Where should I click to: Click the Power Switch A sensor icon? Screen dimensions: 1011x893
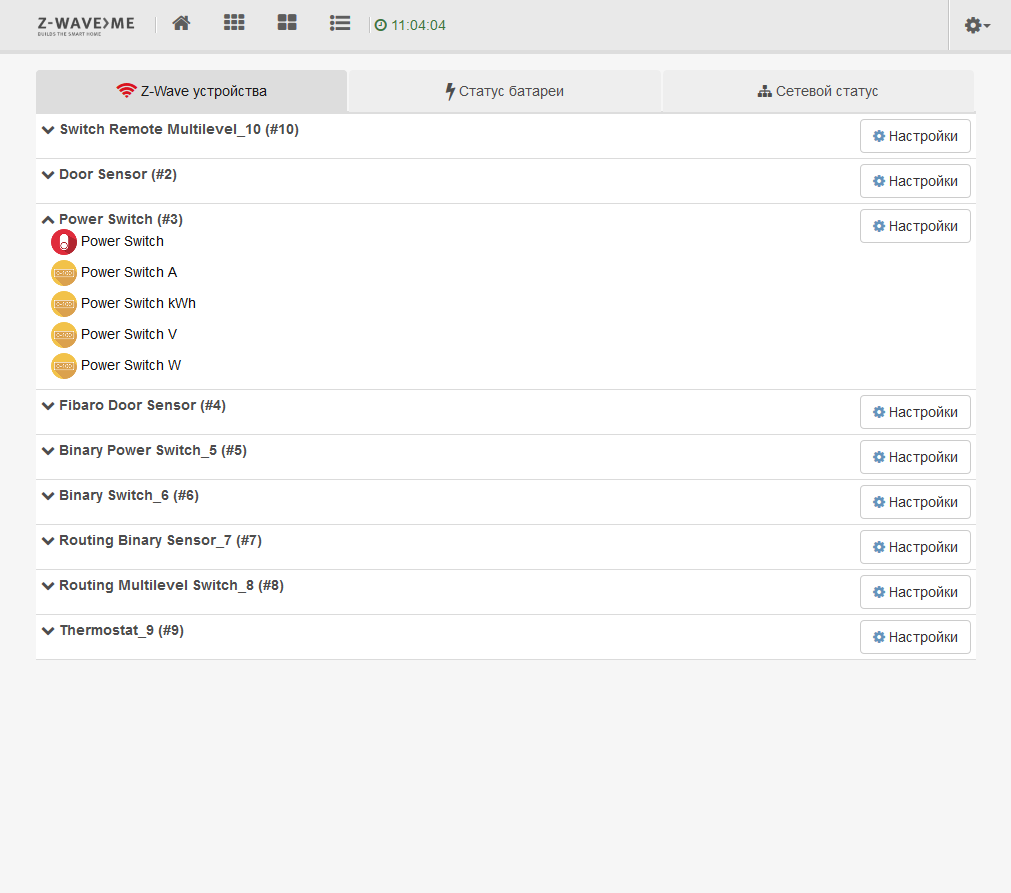(x=64, y=273)
